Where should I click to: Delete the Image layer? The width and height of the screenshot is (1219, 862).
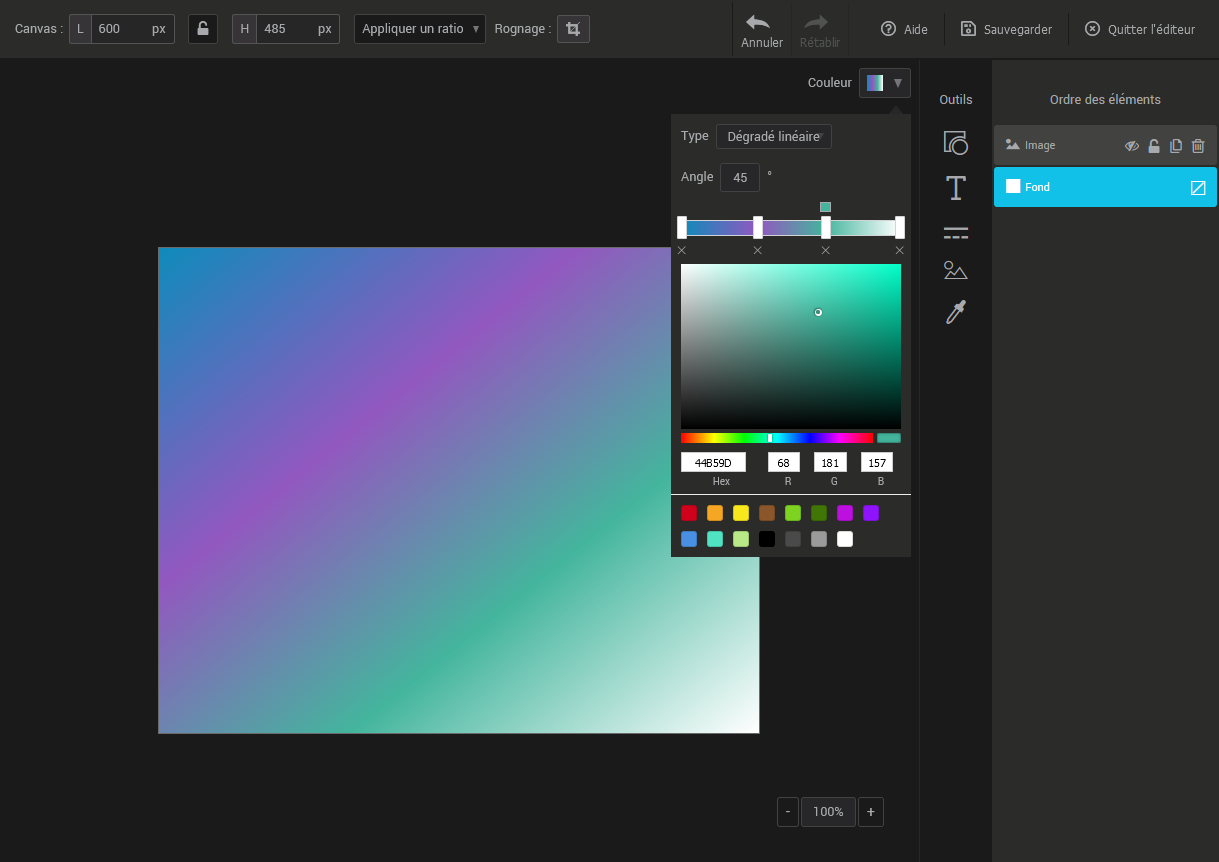[x=1198, y=146]
